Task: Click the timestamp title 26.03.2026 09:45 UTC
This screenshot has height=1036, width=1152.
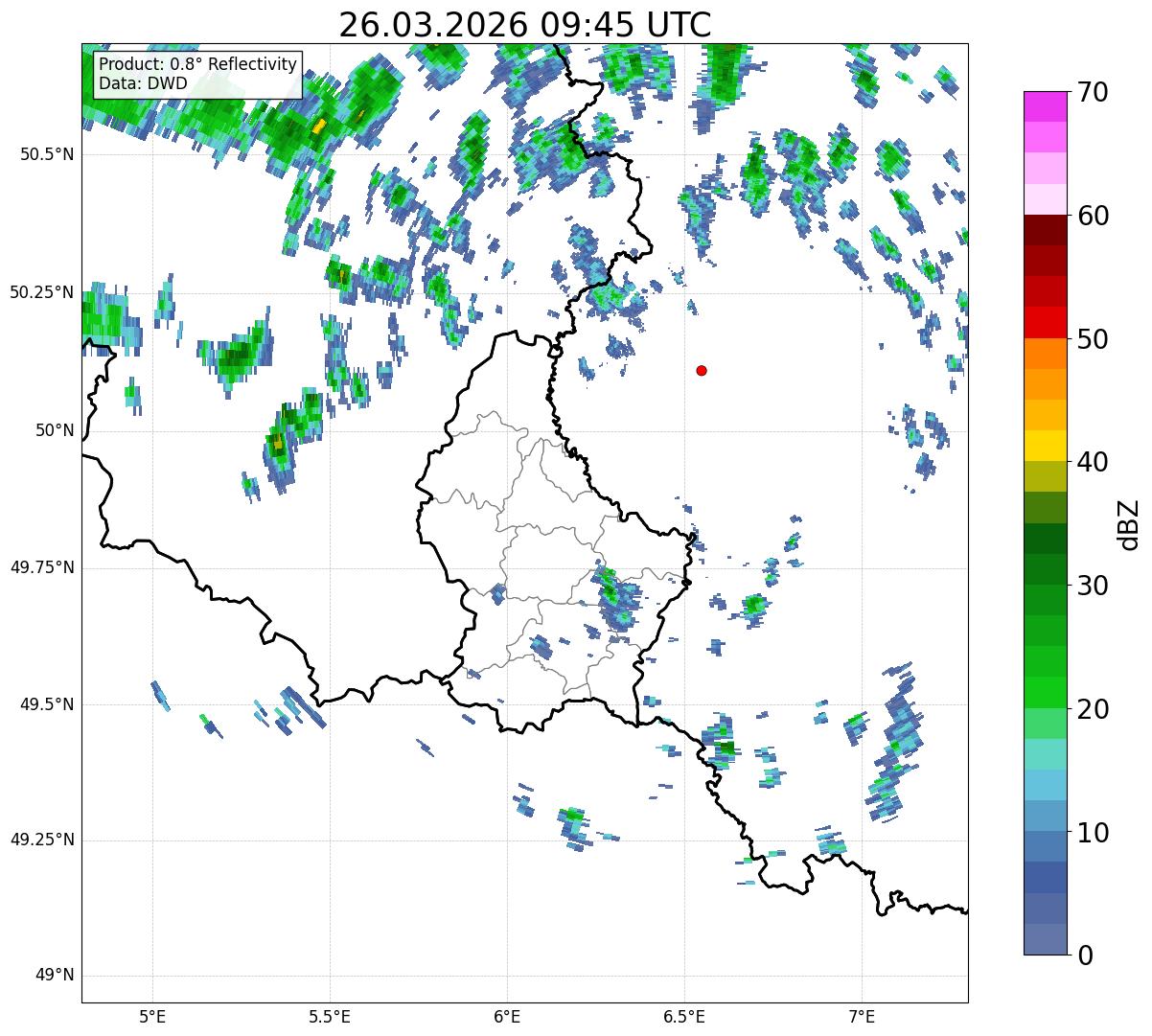Action: click(x=524, y=25)
